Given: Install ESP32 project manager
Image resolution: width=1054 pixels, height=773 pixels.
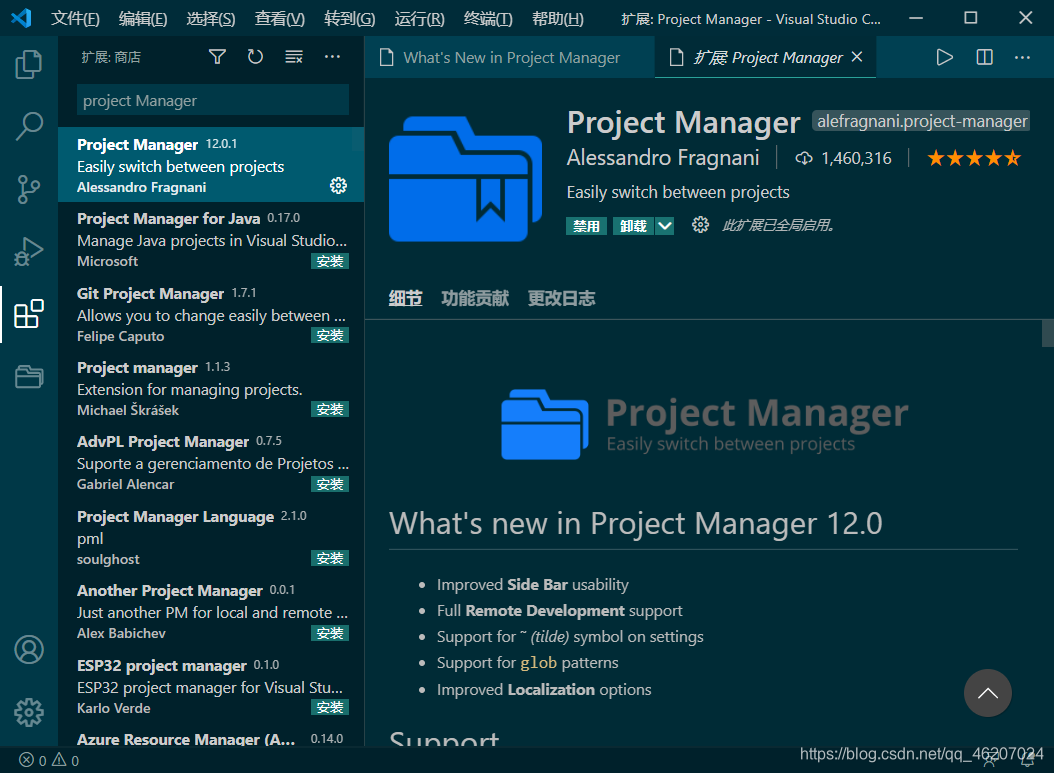Looking at the screenshot, I should [x=329, y=707].
